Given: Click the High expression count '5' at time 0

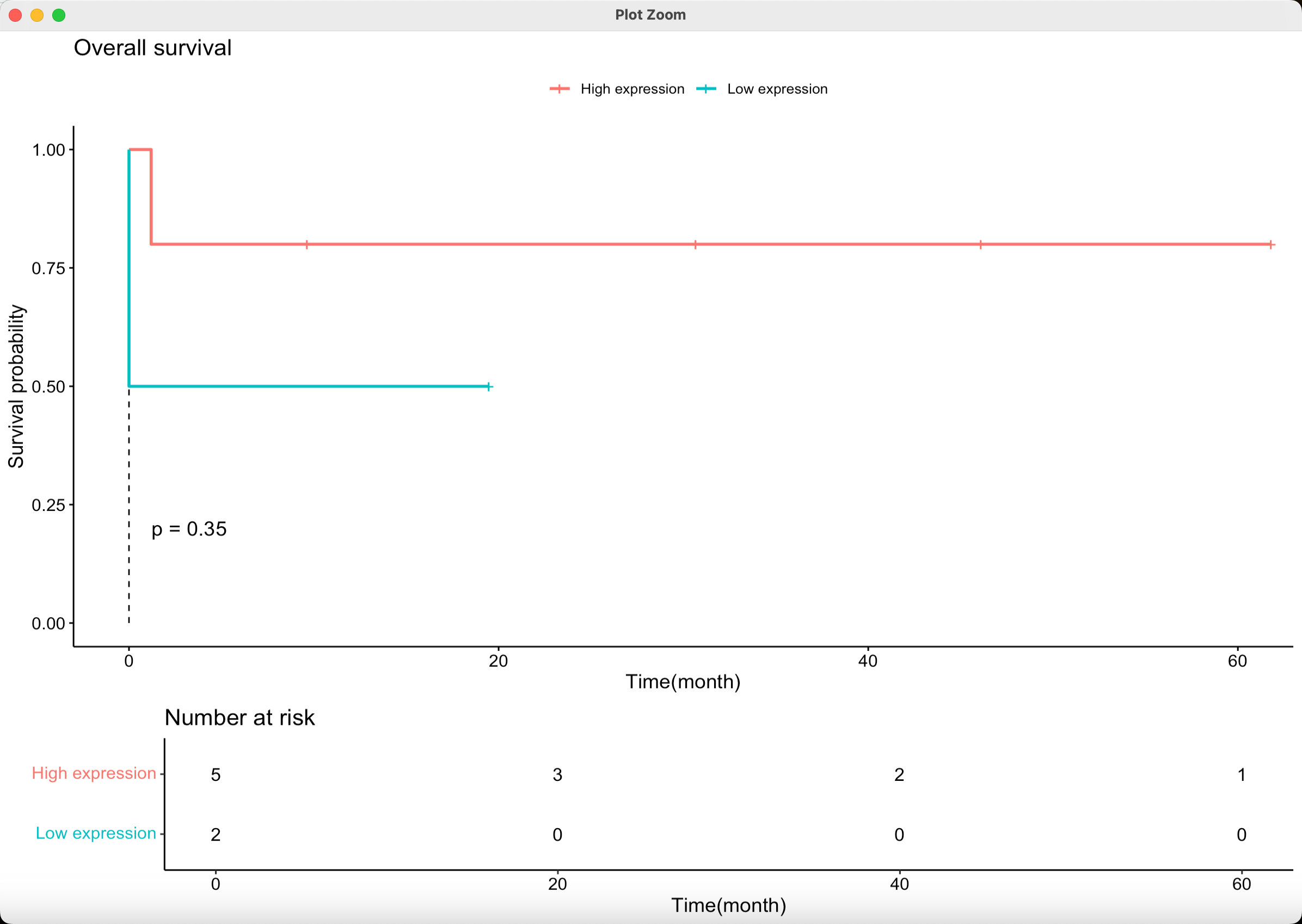Looking at the screenshot, I should (216, 774).
